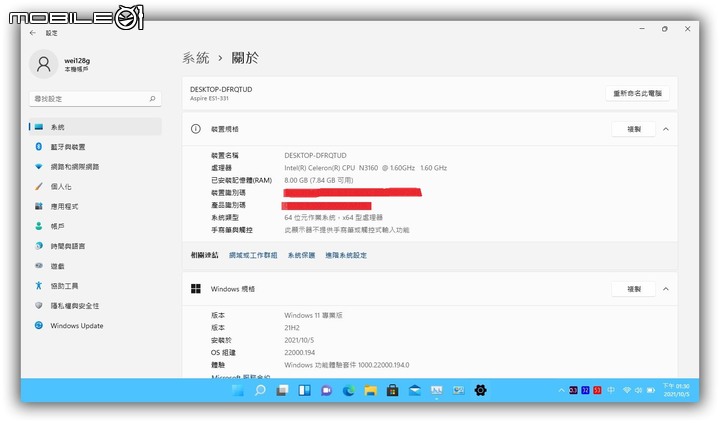Click the wei128g user name
Image resolution: width=720 pixels, height=423 pixels.
[x=77, y=60]
